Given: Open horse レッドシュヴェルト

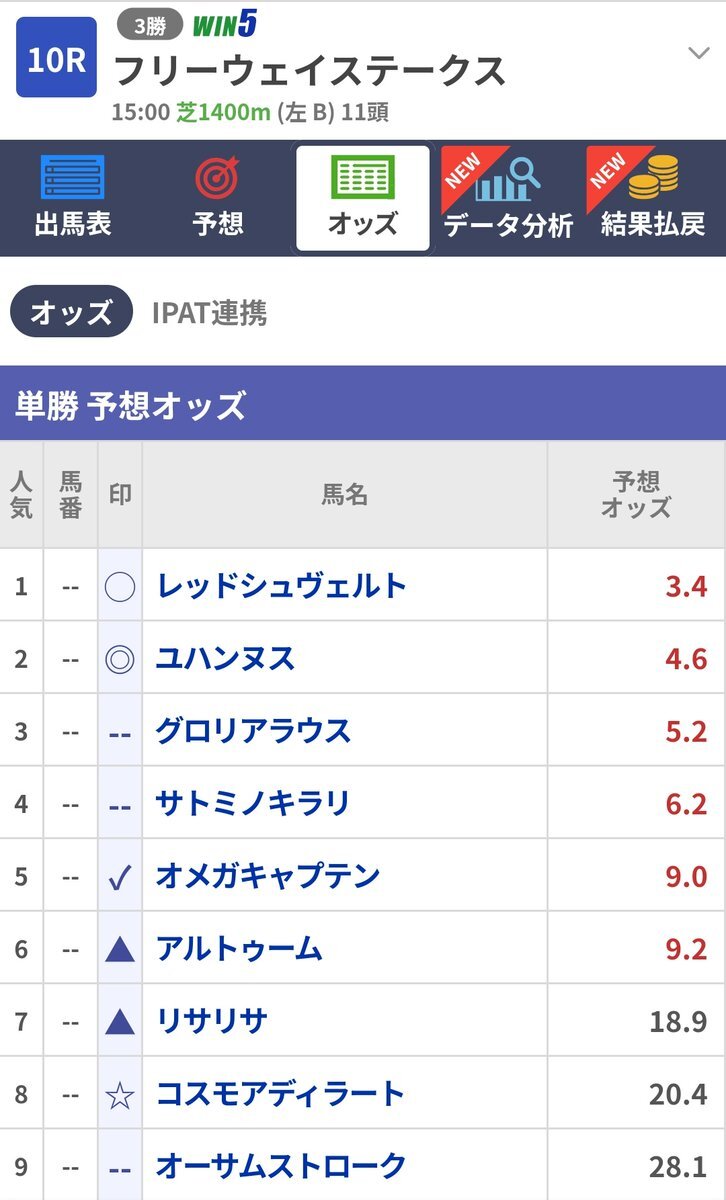Looking at the screenshot, I should 281,585.
